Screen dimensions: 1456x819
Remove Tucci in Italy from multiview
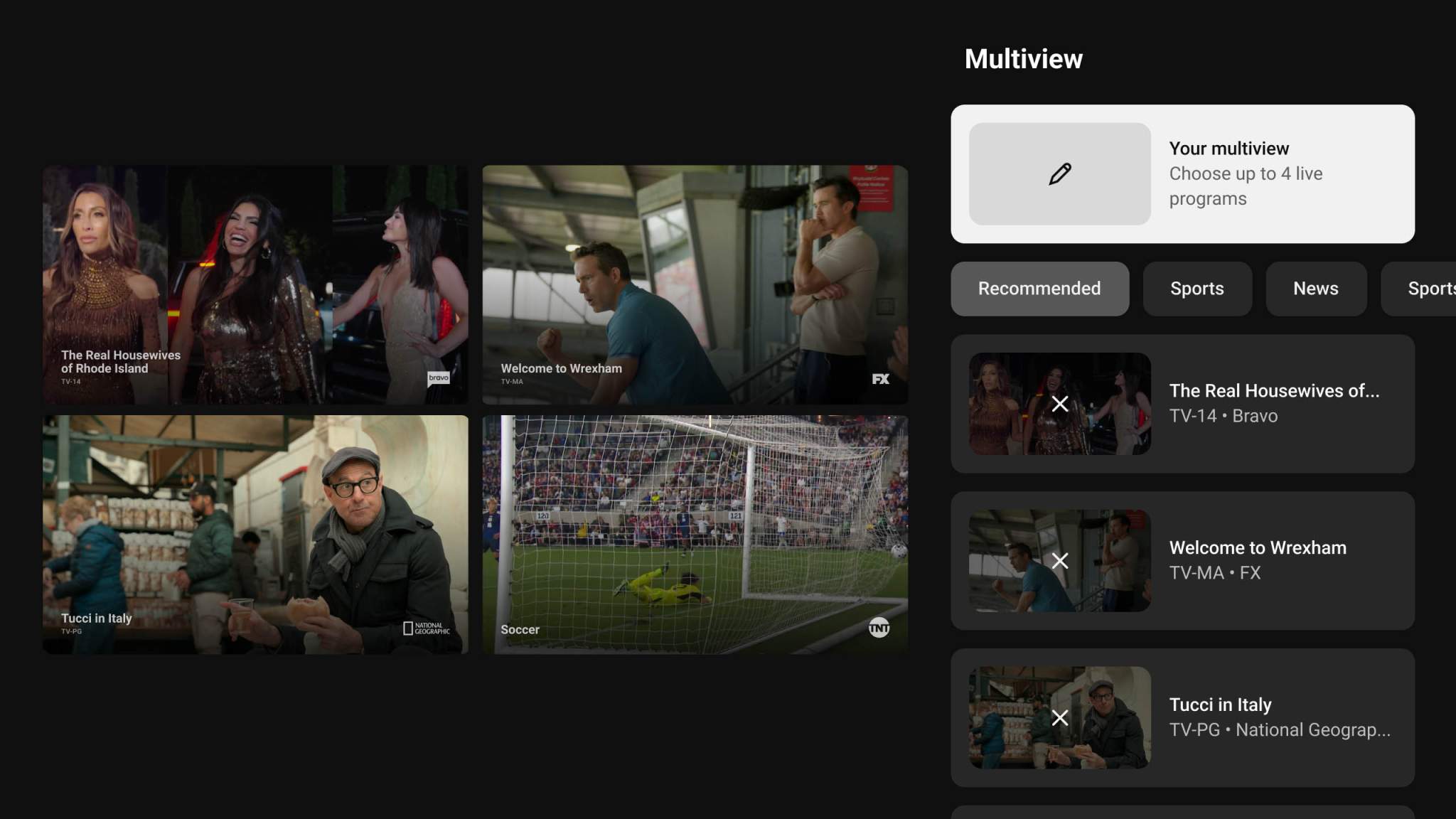[x=1059, y=718]
